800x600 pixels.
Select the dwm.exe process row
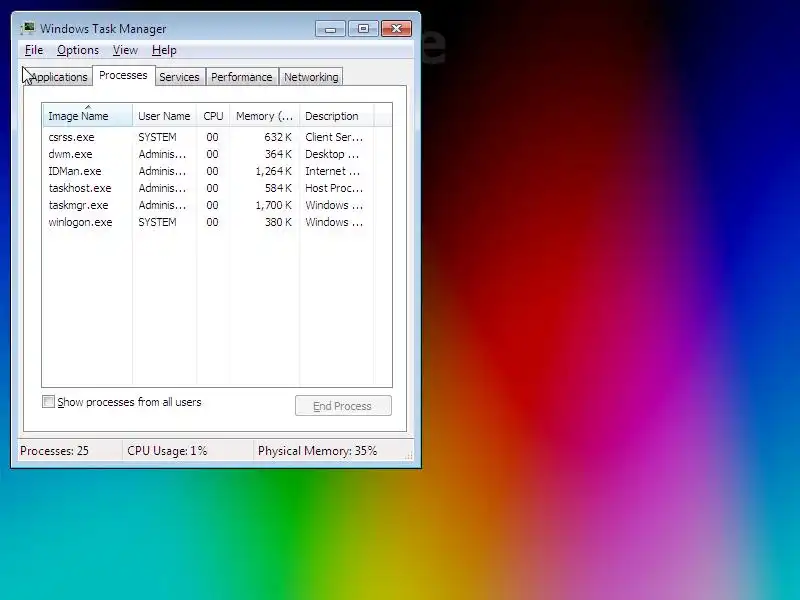coord(209,154)
